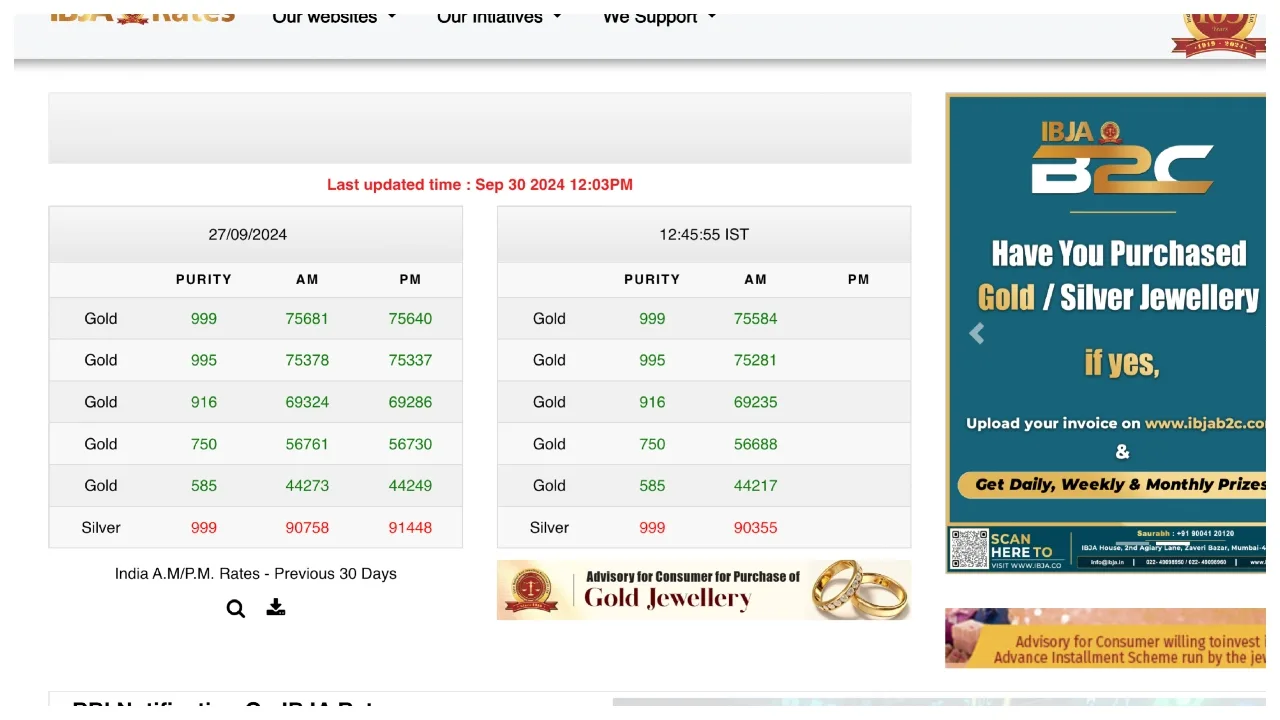Click the PM column header in today's table
The image size is (1280, 720).
(859, 280)
